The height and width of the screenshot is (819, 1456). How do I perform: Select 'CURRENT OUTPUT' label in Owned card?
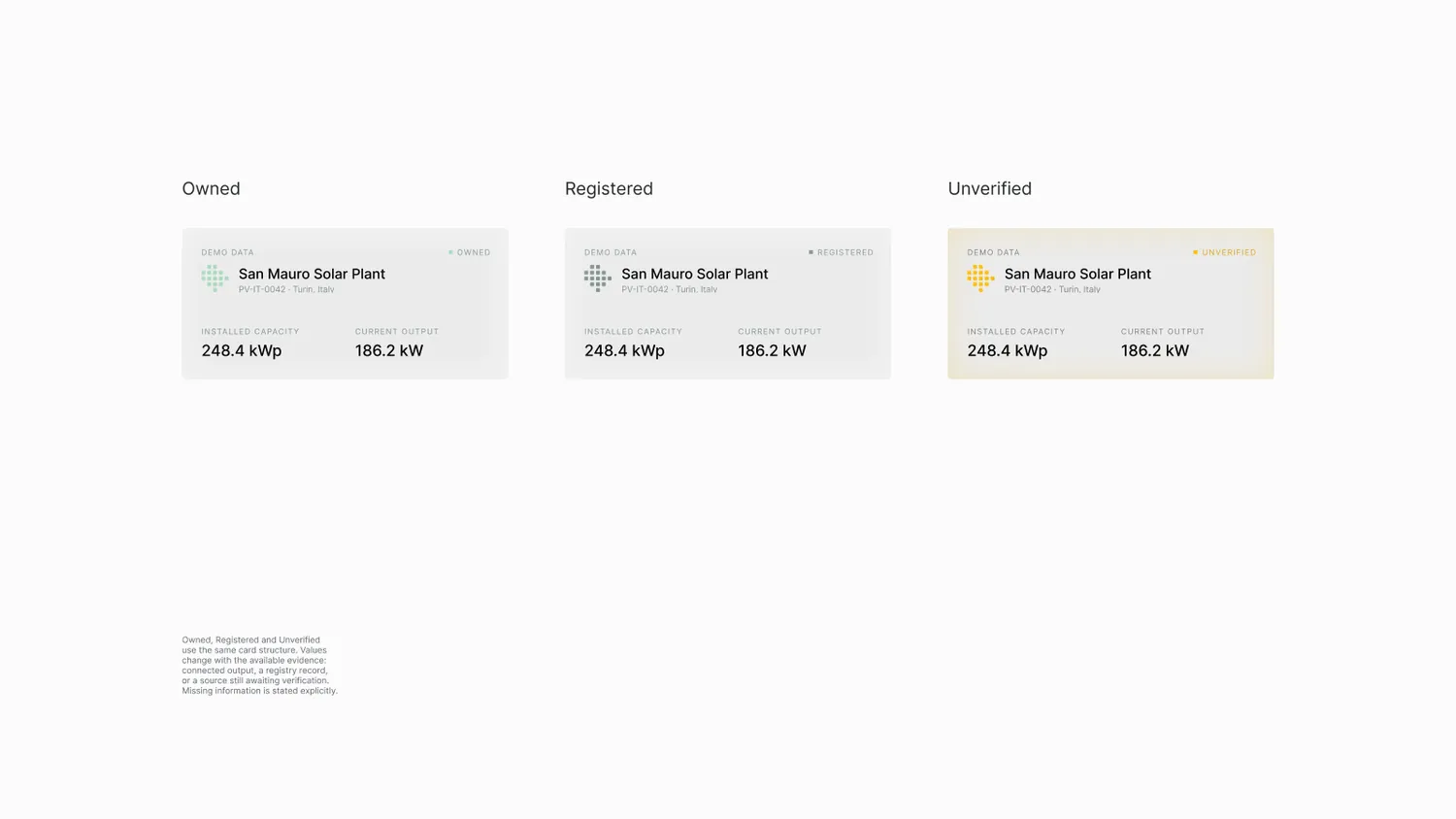click(397, 332)
